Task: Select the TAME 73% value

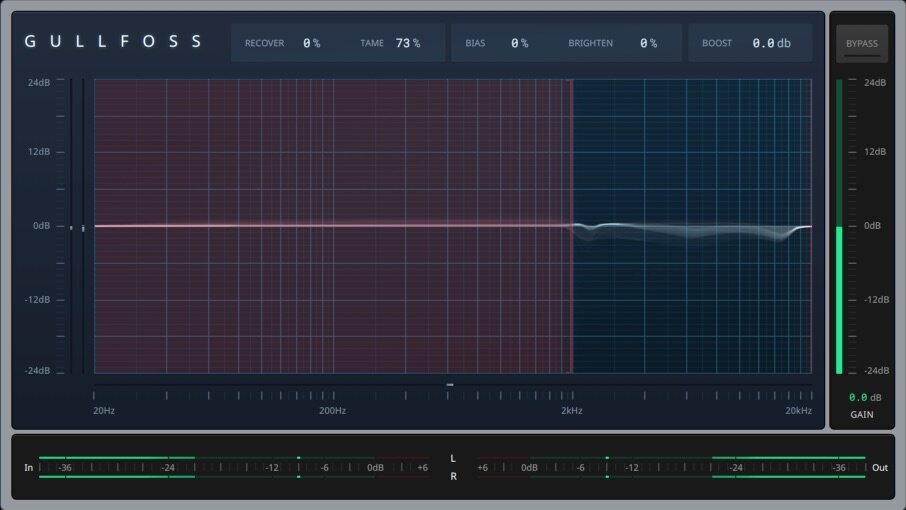Action: point(408,43)
